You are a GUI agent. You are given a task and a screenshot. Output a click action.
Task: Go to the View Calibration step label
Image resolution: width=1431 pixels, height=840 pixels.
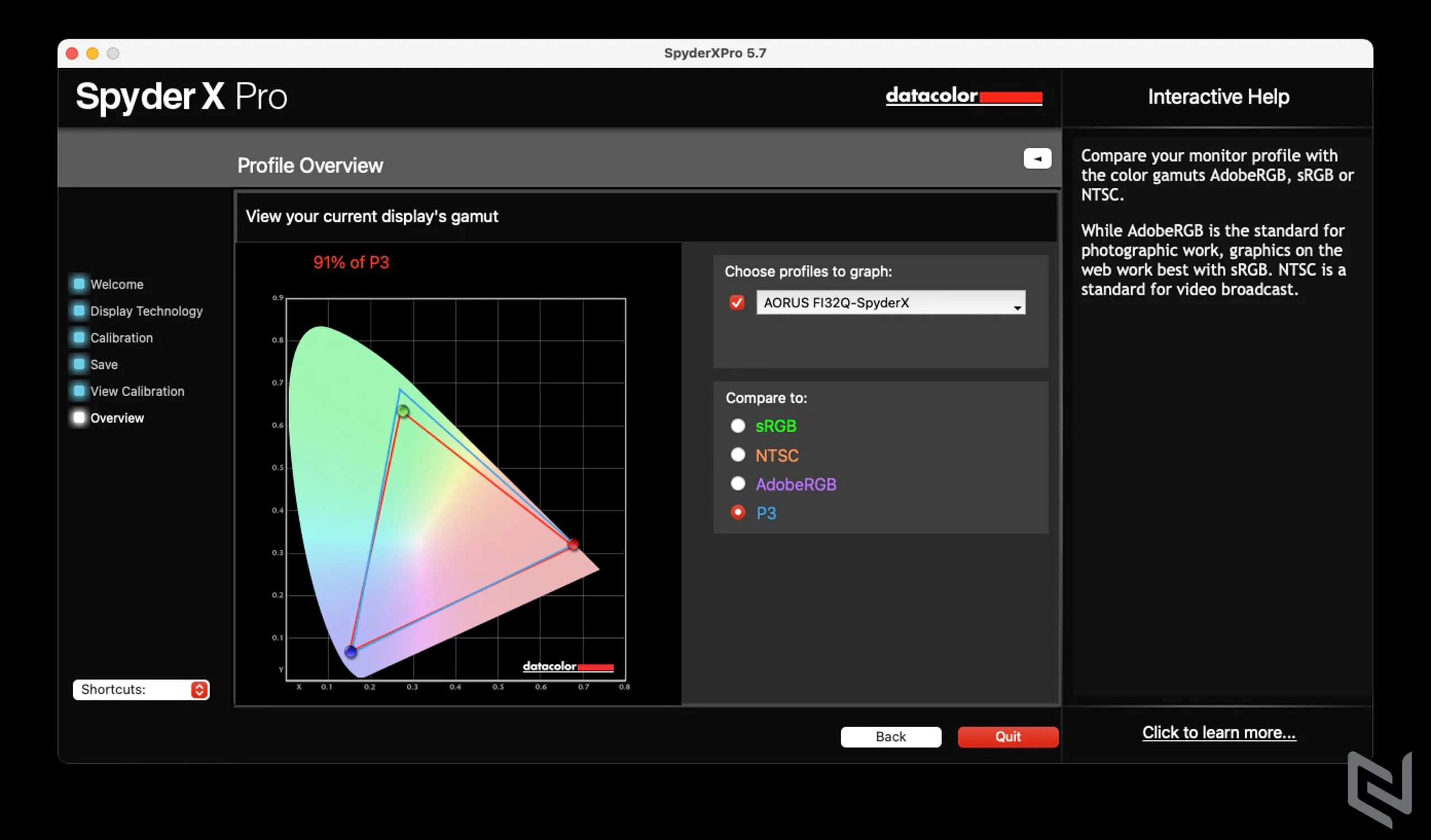click(x=138, y=391)
